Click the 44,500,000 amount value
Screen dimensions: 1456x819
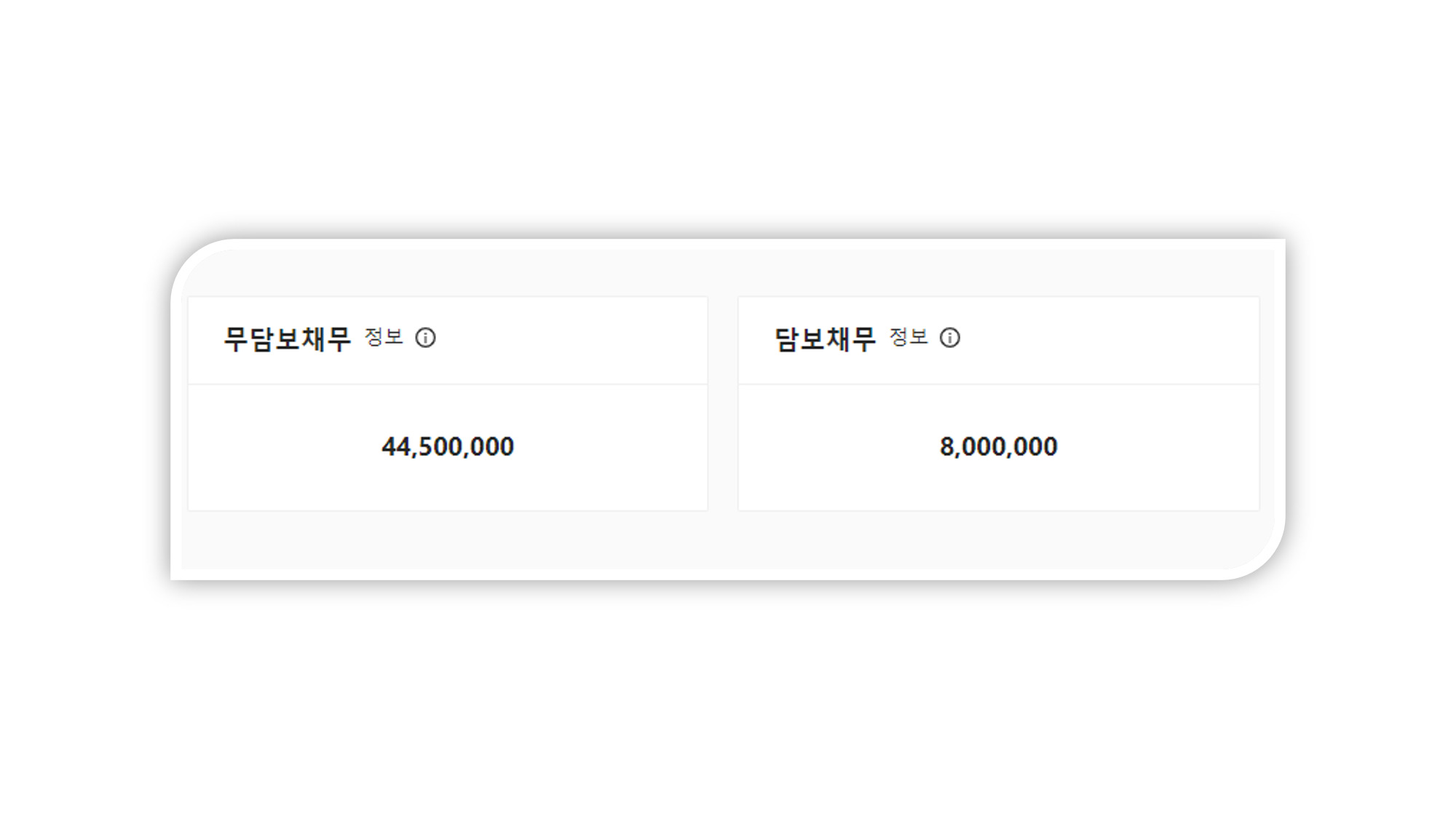pyautogui.click(x=448, y=447)
